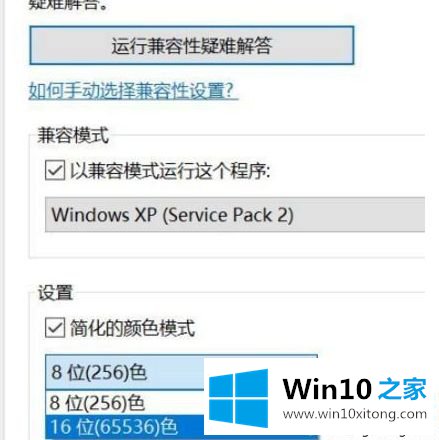Click the black Win10 watermark text
The width and height of the screenshot is (439, 440).
click(327, 389)
